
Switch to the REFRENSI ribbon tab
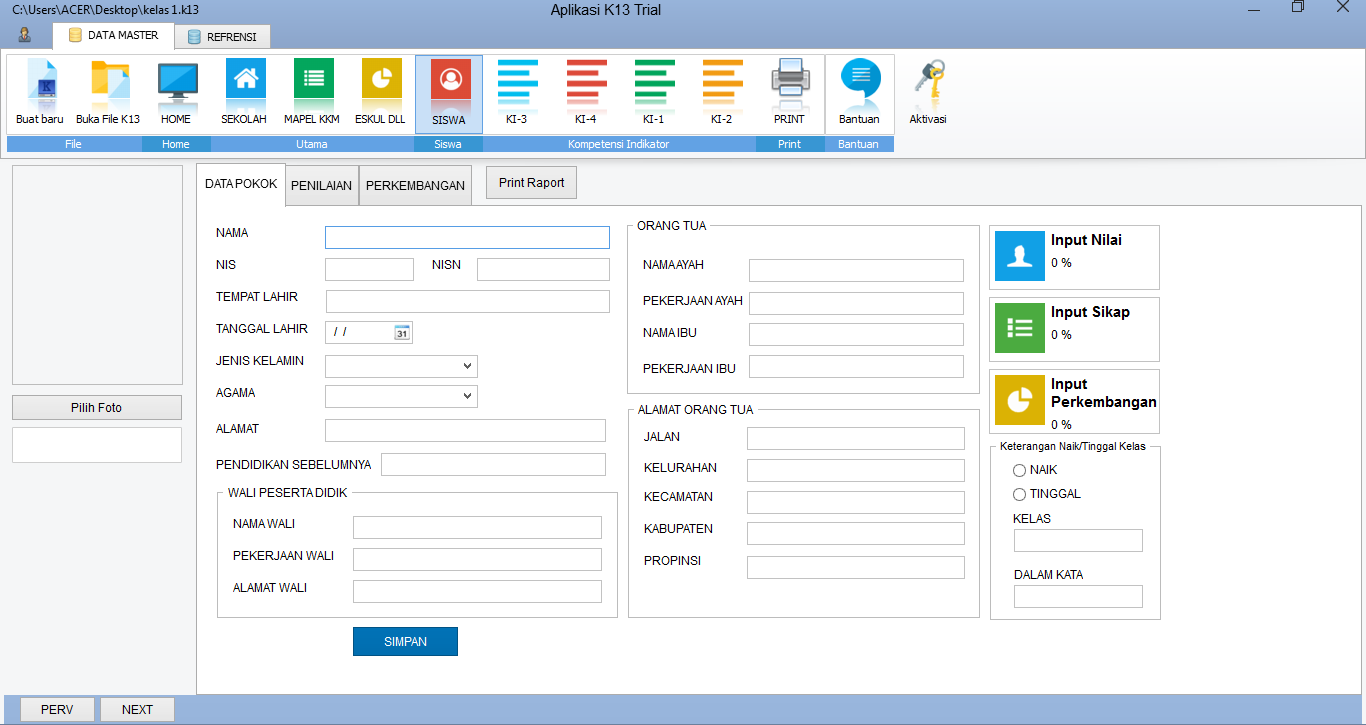point(222,37)
